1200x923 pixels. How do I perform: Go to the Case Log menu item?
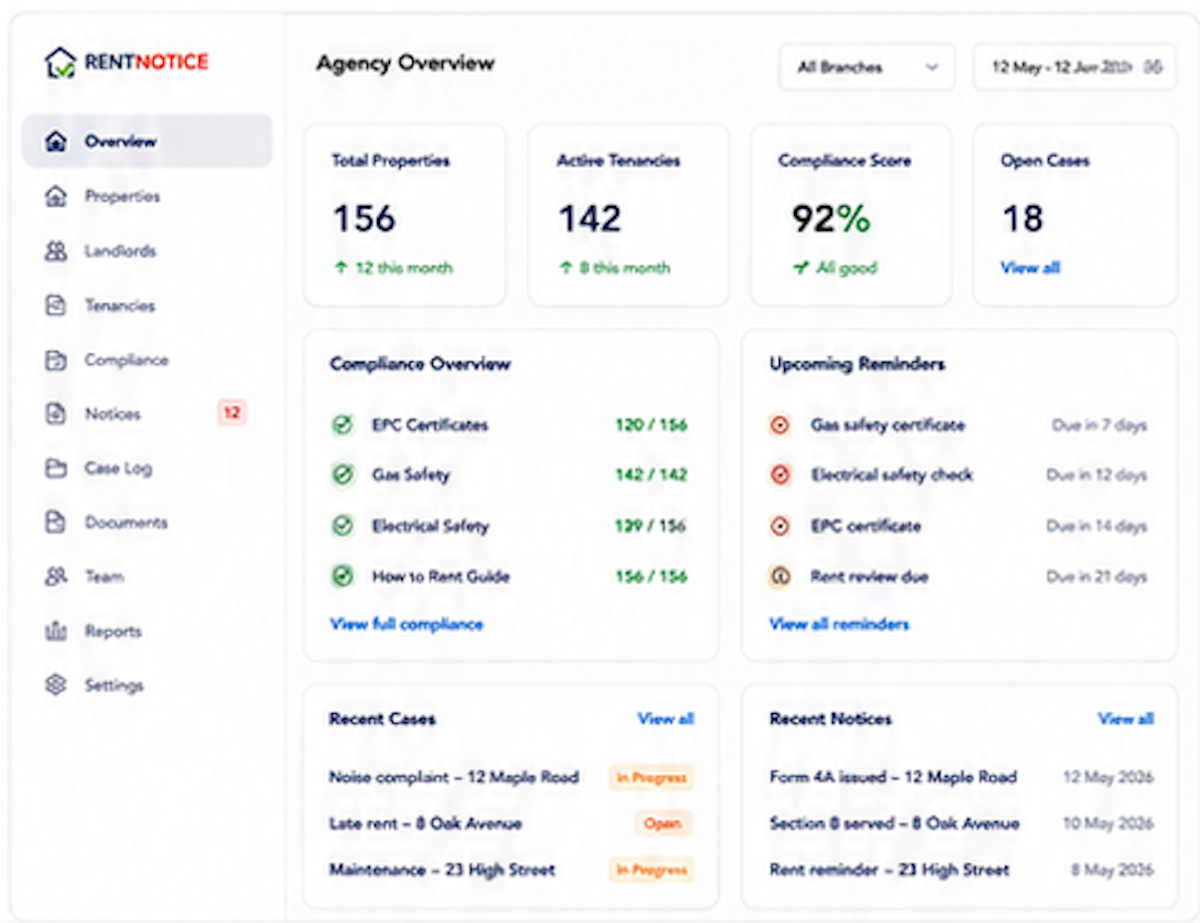point(148,468)
